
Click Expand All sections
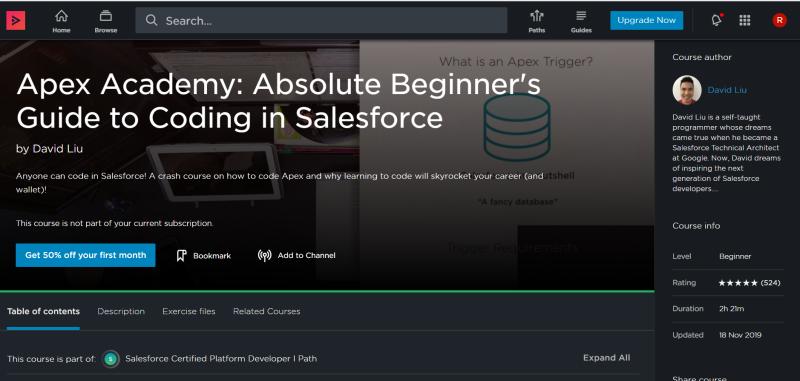tap(607, 358)
